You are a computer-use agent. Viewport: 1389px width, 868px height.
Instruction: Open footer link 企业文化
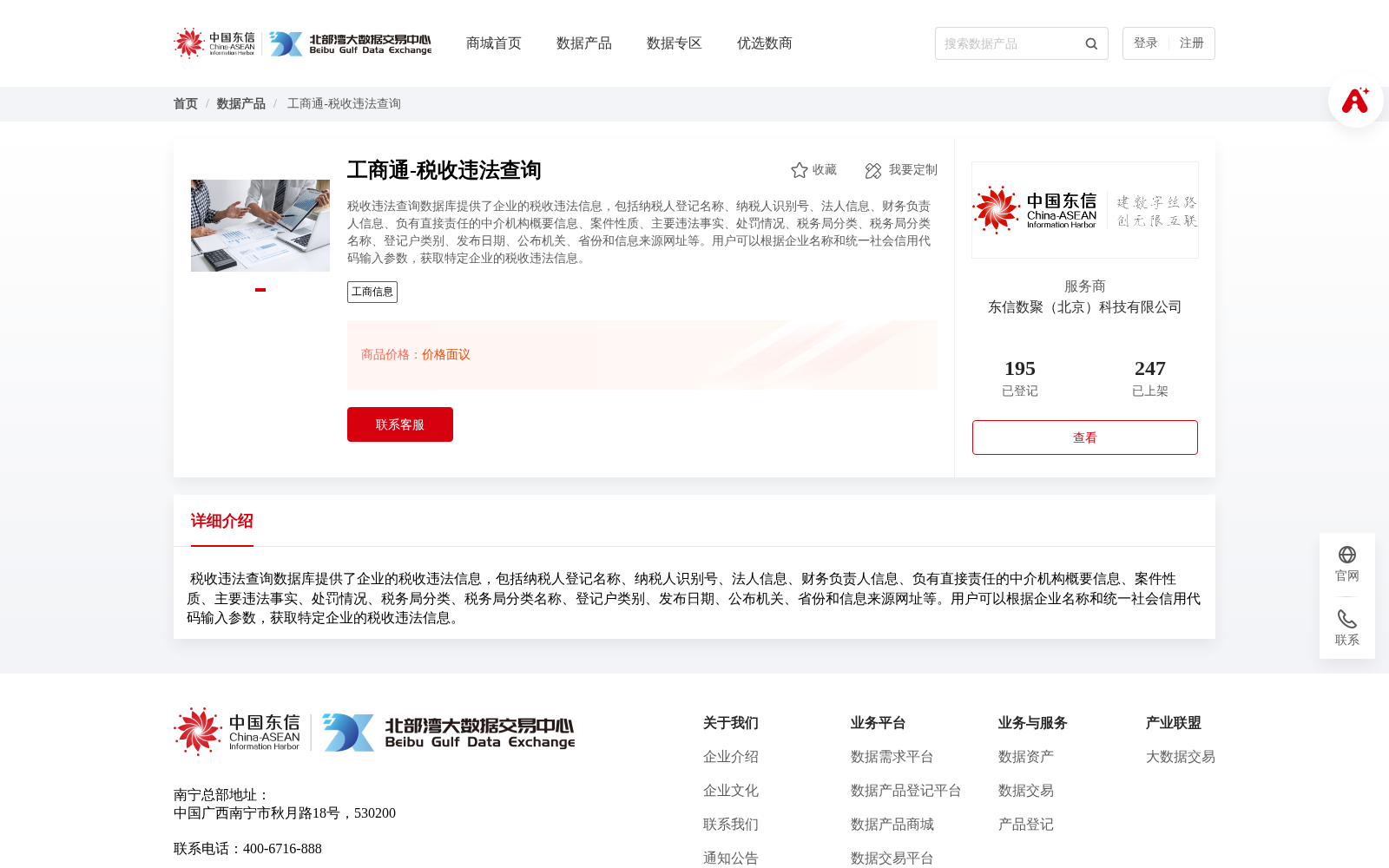coord(731,791)
